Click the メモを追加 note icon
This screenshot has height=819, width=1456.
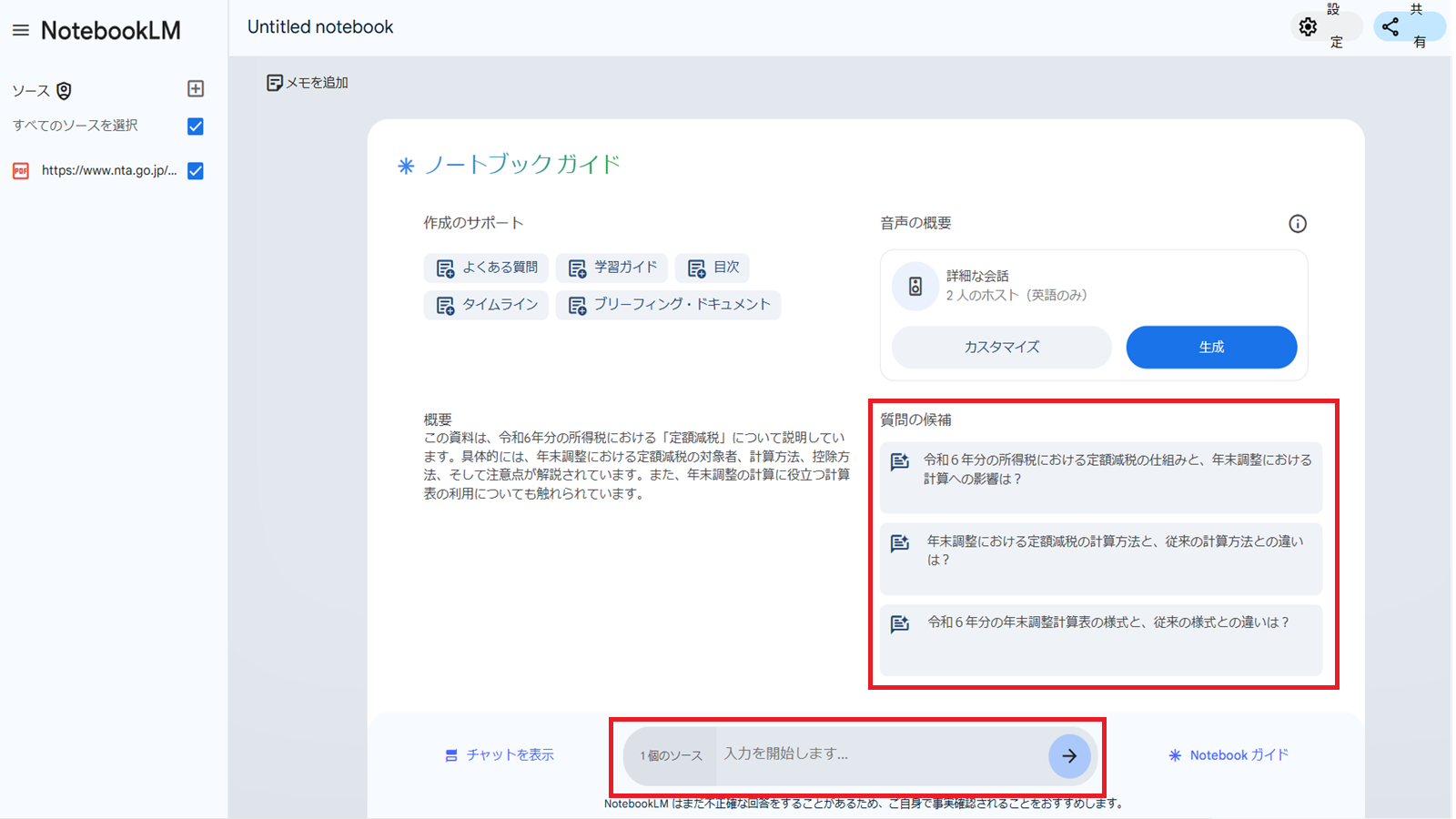tap(276, 82)
